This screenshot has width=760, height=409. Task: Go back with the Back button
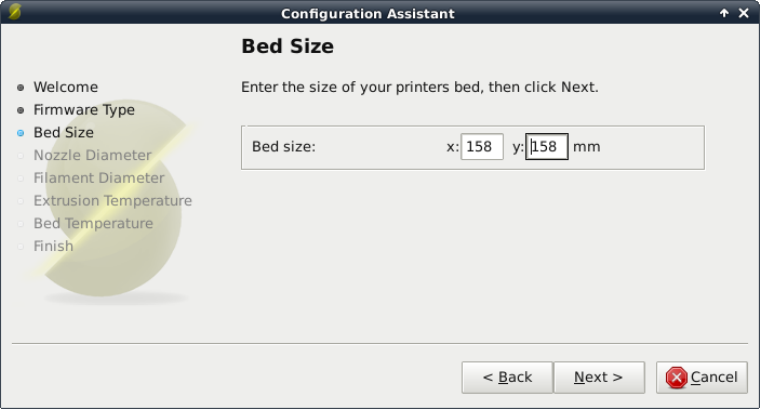tap(507, 377)
